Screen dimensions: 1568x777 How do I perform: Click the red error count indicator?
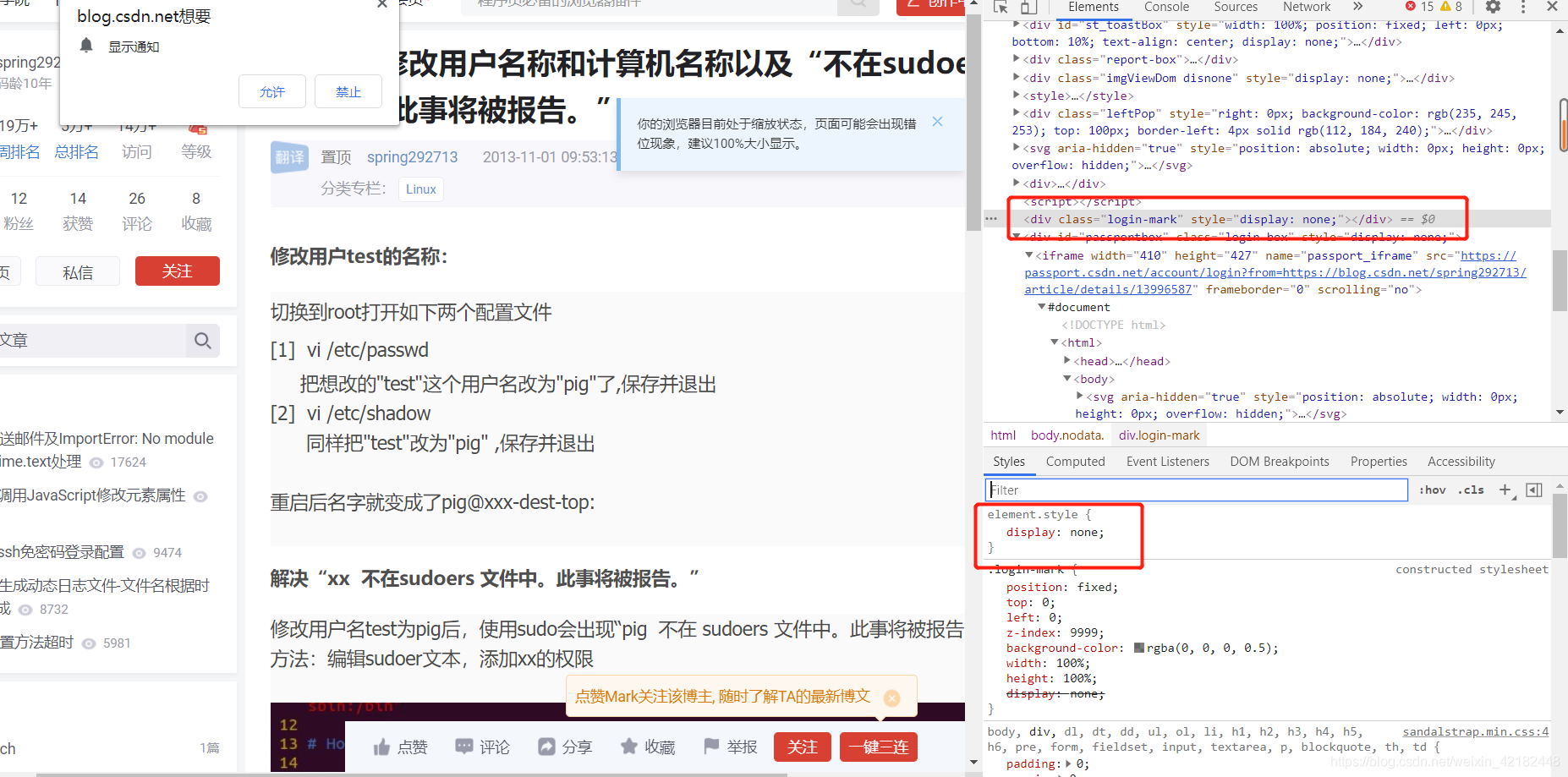click(x=1420, y=7)
